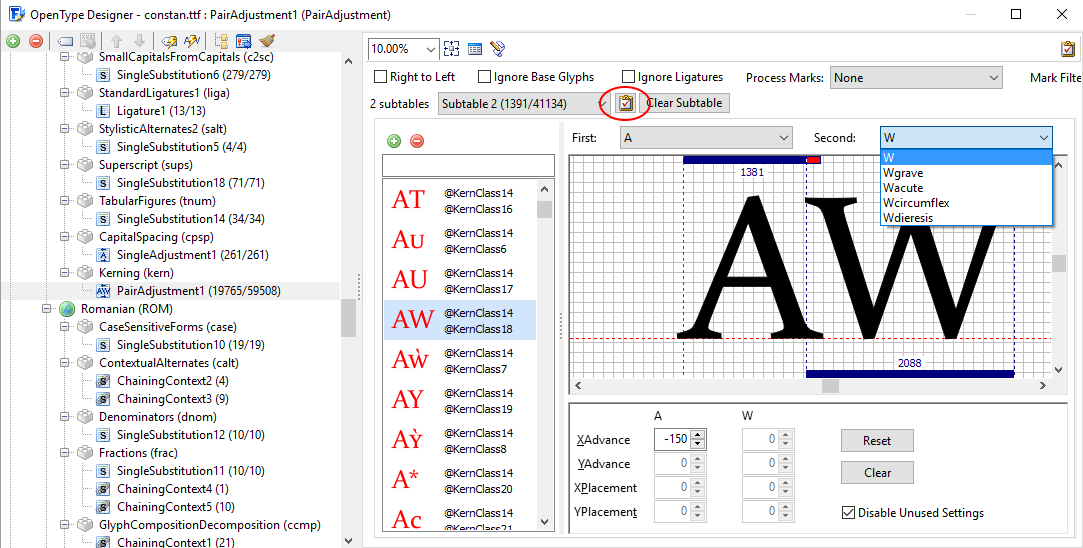Click the red remove button in the left toolbar

click(36, 41)
